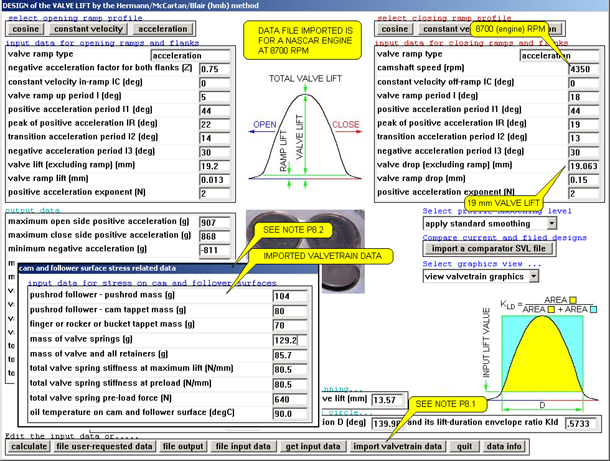Click finger or rocker tappet mass field
This screenshot has height=461, width=610.
tap(290, 325)
